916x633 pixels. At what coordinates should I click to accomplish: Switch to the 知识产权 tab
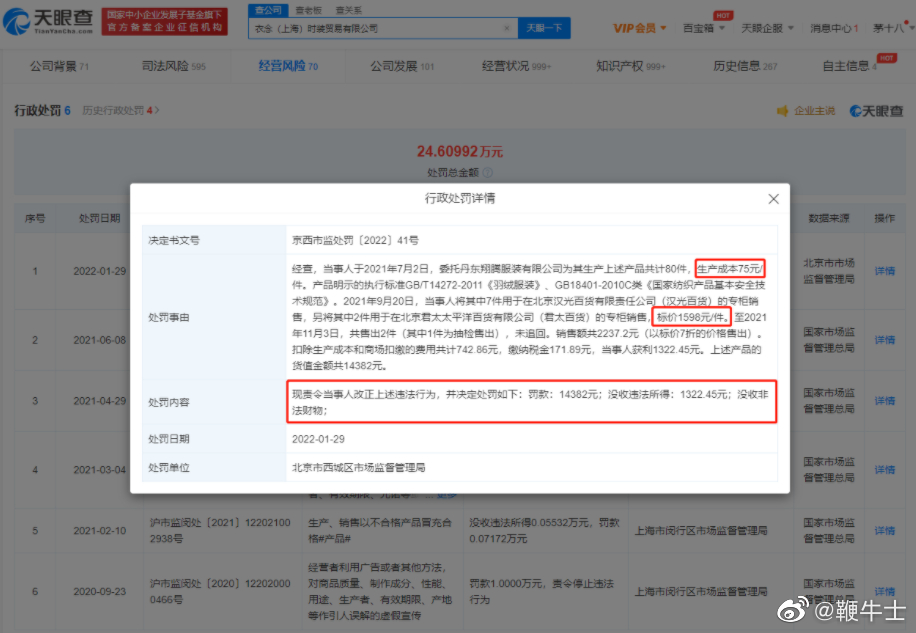point(630,66)
